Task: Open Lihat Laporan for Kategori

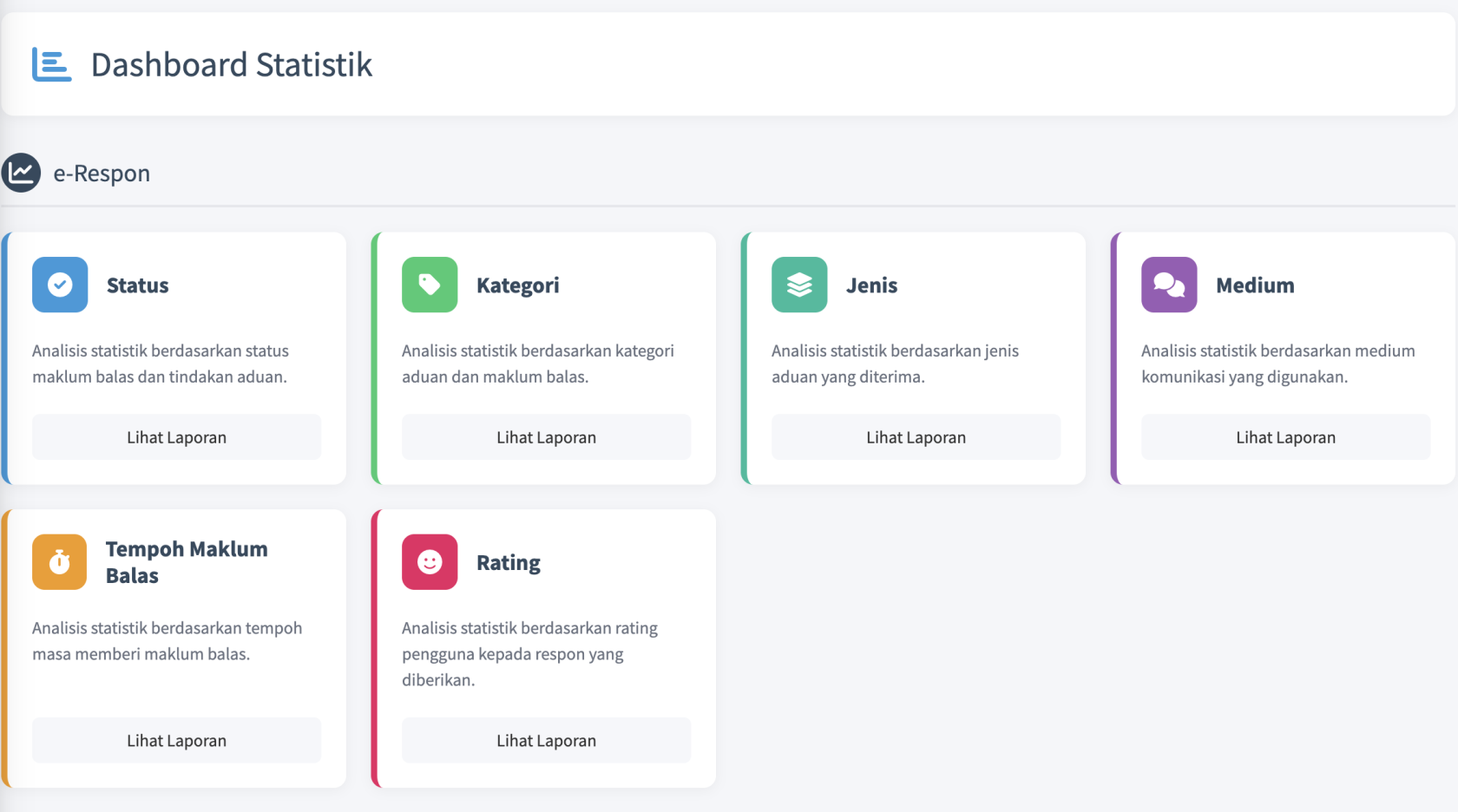Action: tap(547, 437)
